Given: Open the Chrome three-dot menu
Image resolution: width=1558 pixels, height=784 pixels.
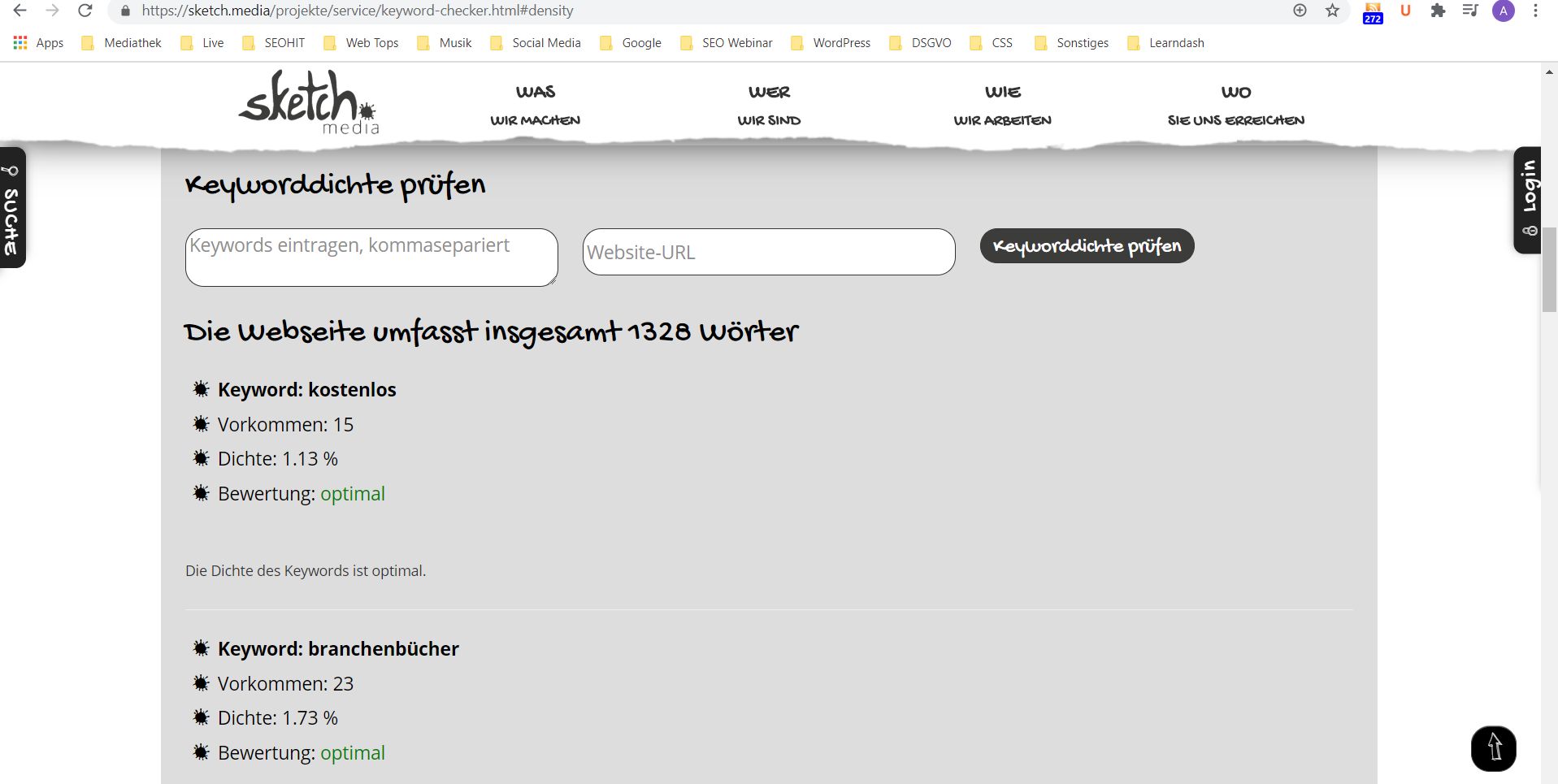Looking at the screenshot, I should (x=1535, y=11).
